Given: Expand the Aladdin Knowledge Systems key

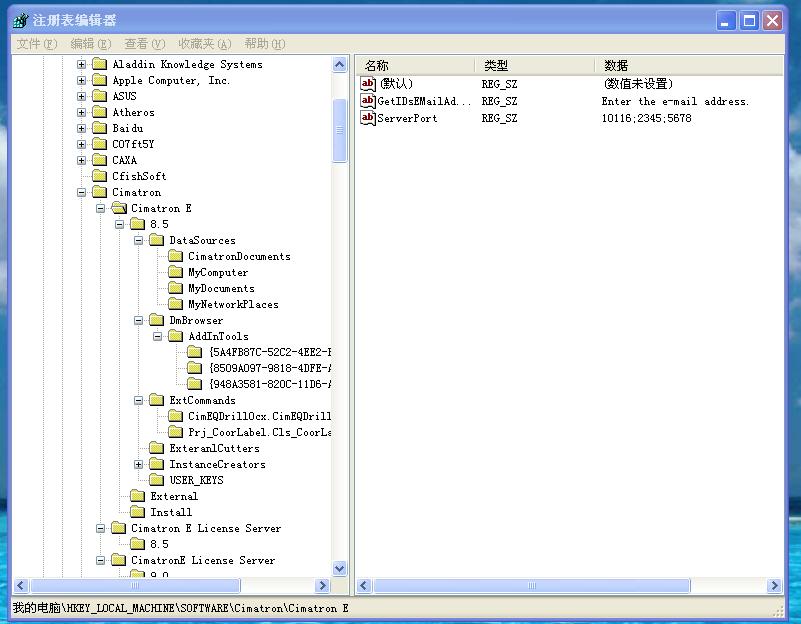Looking at the screenshot, I should [x=81, y=64].
